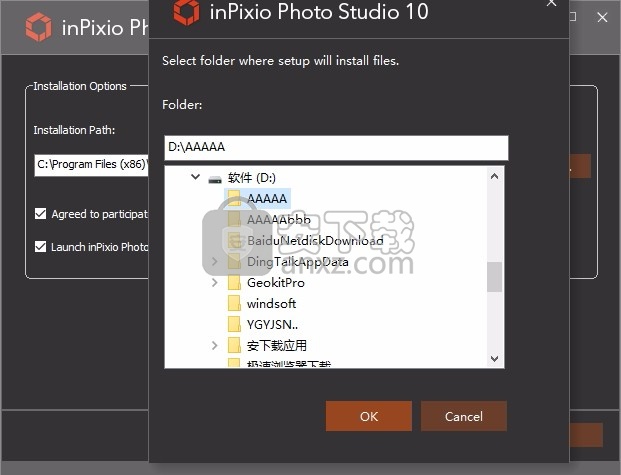Select the 安下载应用 folder
This screenshot has width=621, height=475.
tap(277, 345)
